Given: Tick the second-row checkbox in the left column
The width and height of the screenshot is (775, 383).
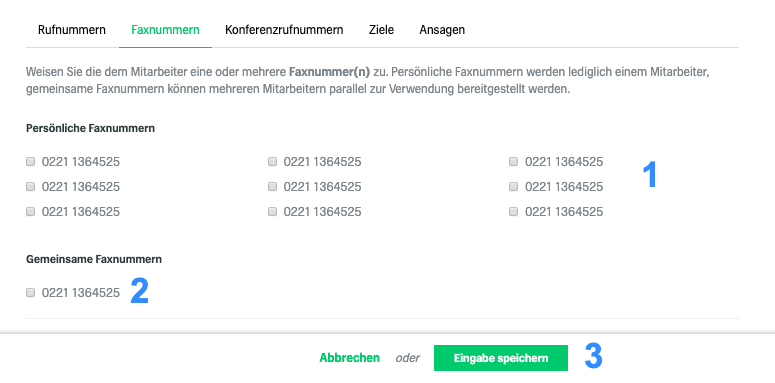Looking at the screenshot, I should (x=31, y=186).
